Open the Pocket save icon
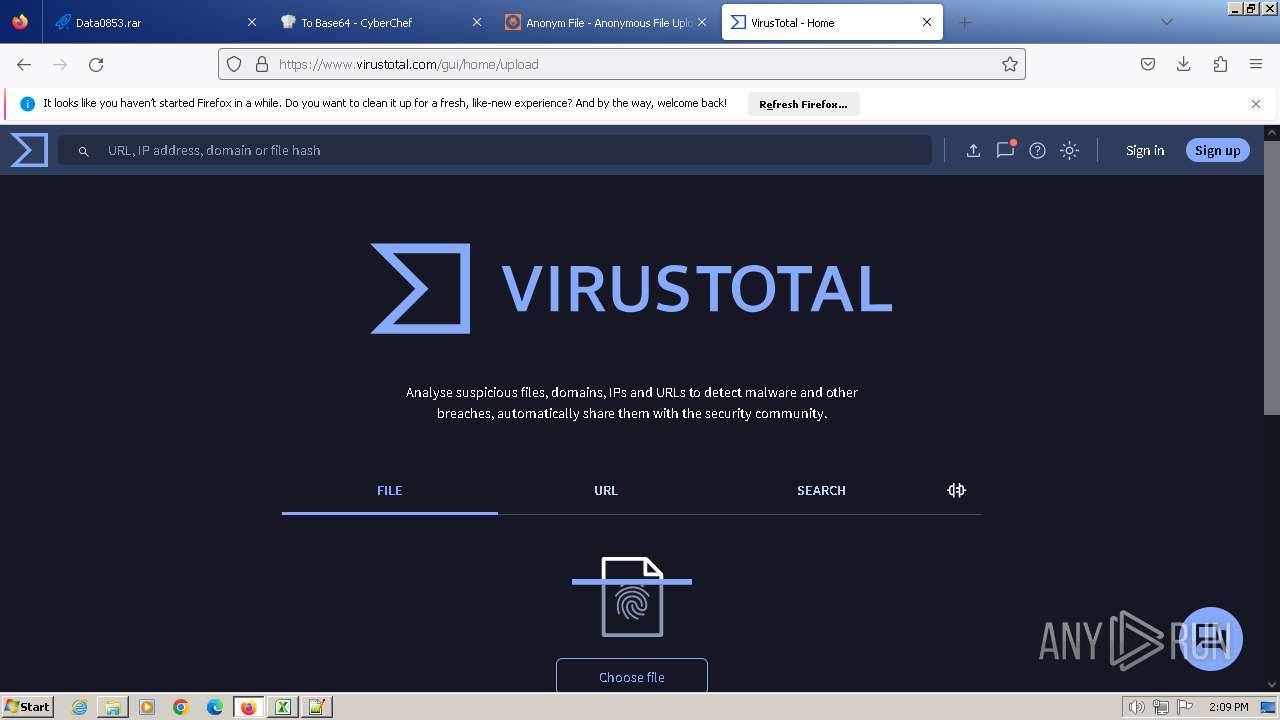The image size is (1280, 720). point(1148,64)
